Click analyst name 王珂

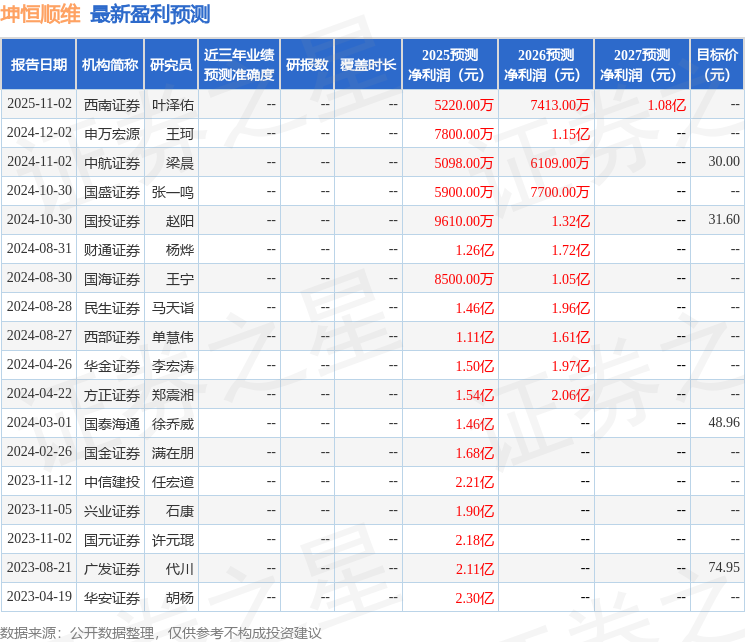point(180,134)
